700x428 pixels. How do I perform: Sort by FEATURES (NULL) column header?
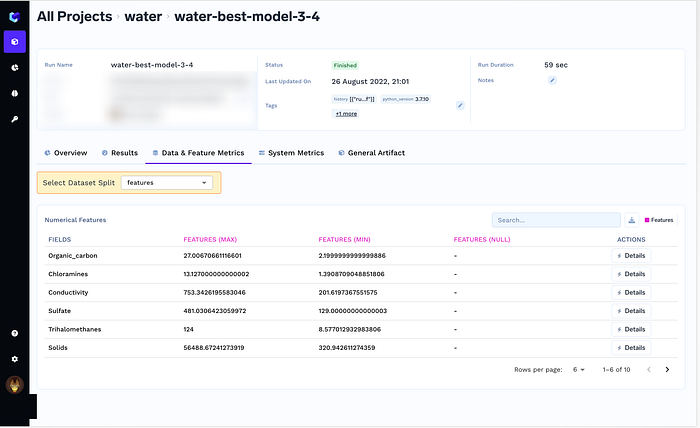click(x=482, y=240)
